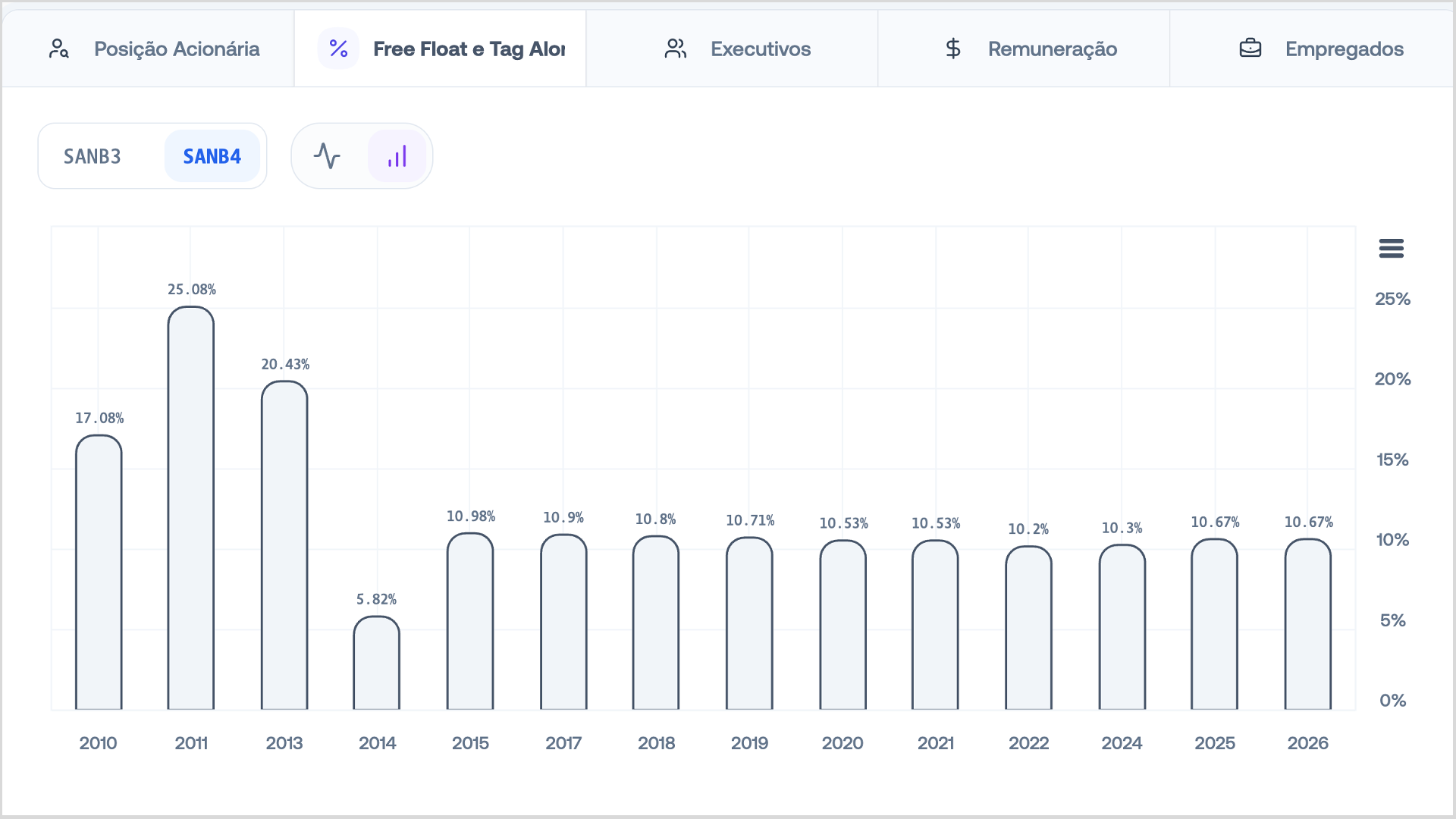The image size is (1456, 819).
Task: Click the 2026 x-axis year label
Action: [1308, 743]
